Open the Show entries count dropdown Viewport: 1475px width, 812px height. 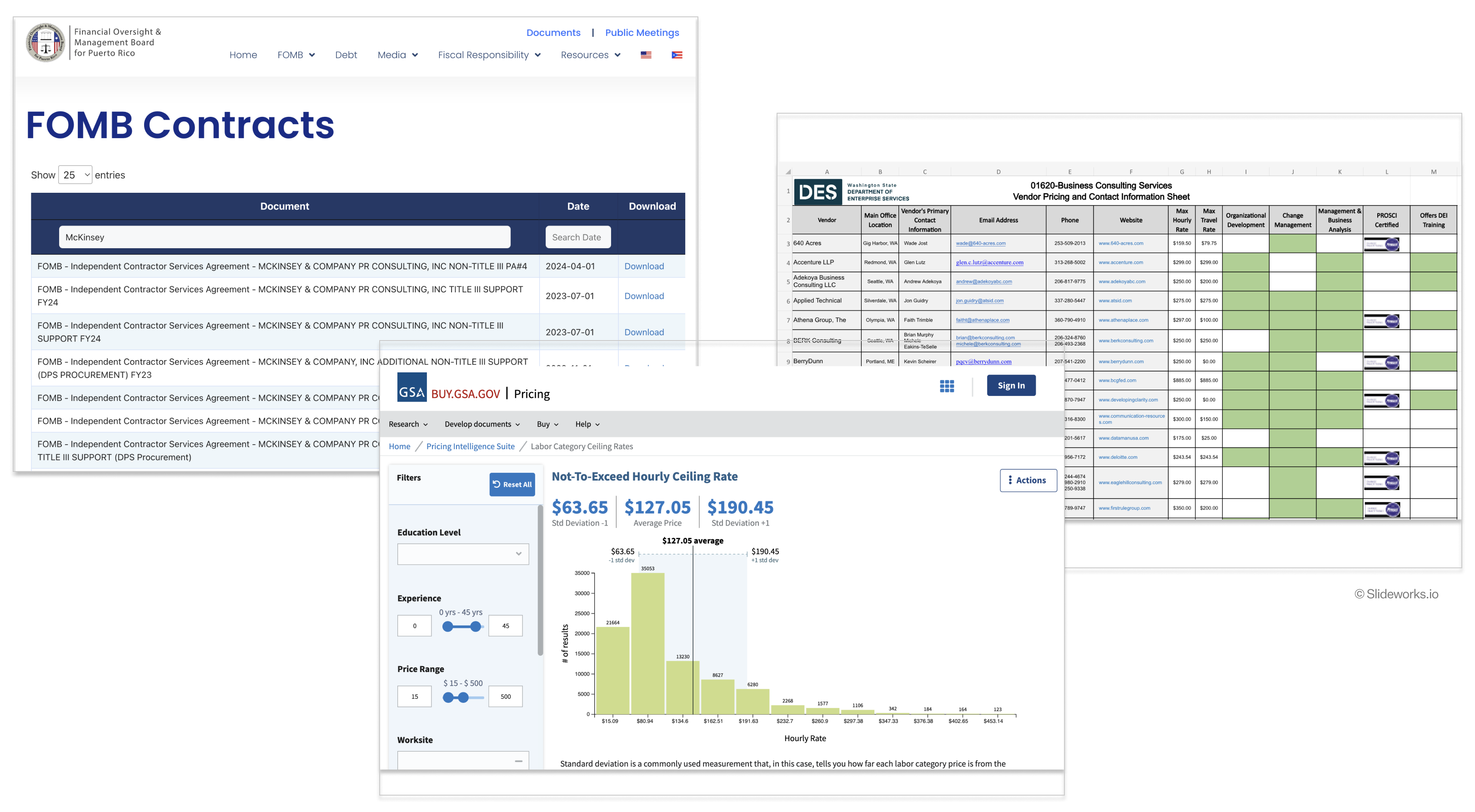(75, 175)
